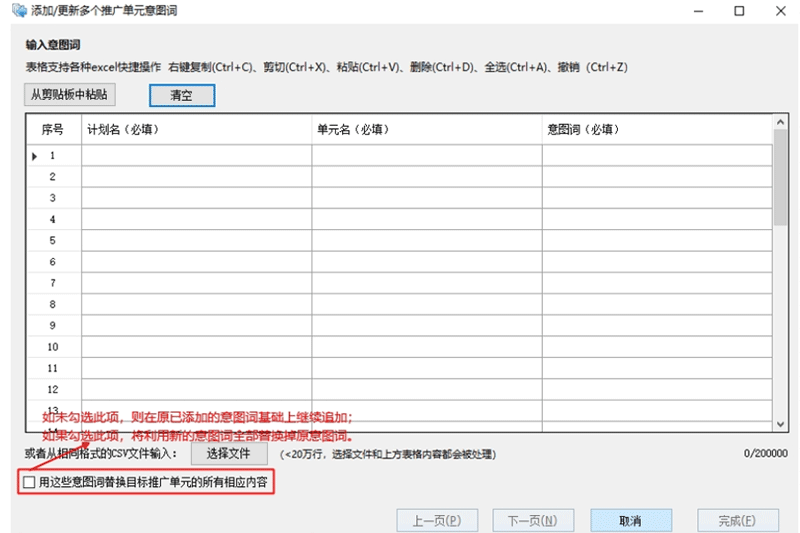This screenshot has width=800, height=533.
Task: Close the dialog with the X button
Action: pyautogui.click(x=778, y=11)
